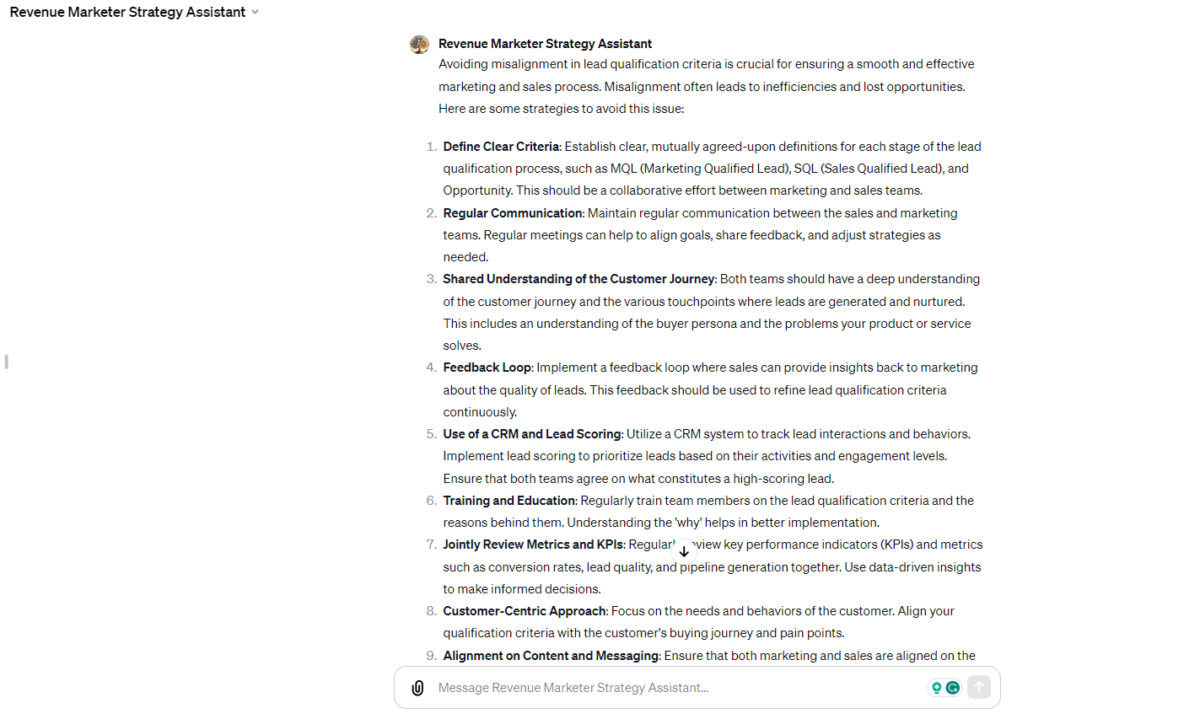
Task: Click the assistant's tree avatar image
Action: [x=420, y=44]
